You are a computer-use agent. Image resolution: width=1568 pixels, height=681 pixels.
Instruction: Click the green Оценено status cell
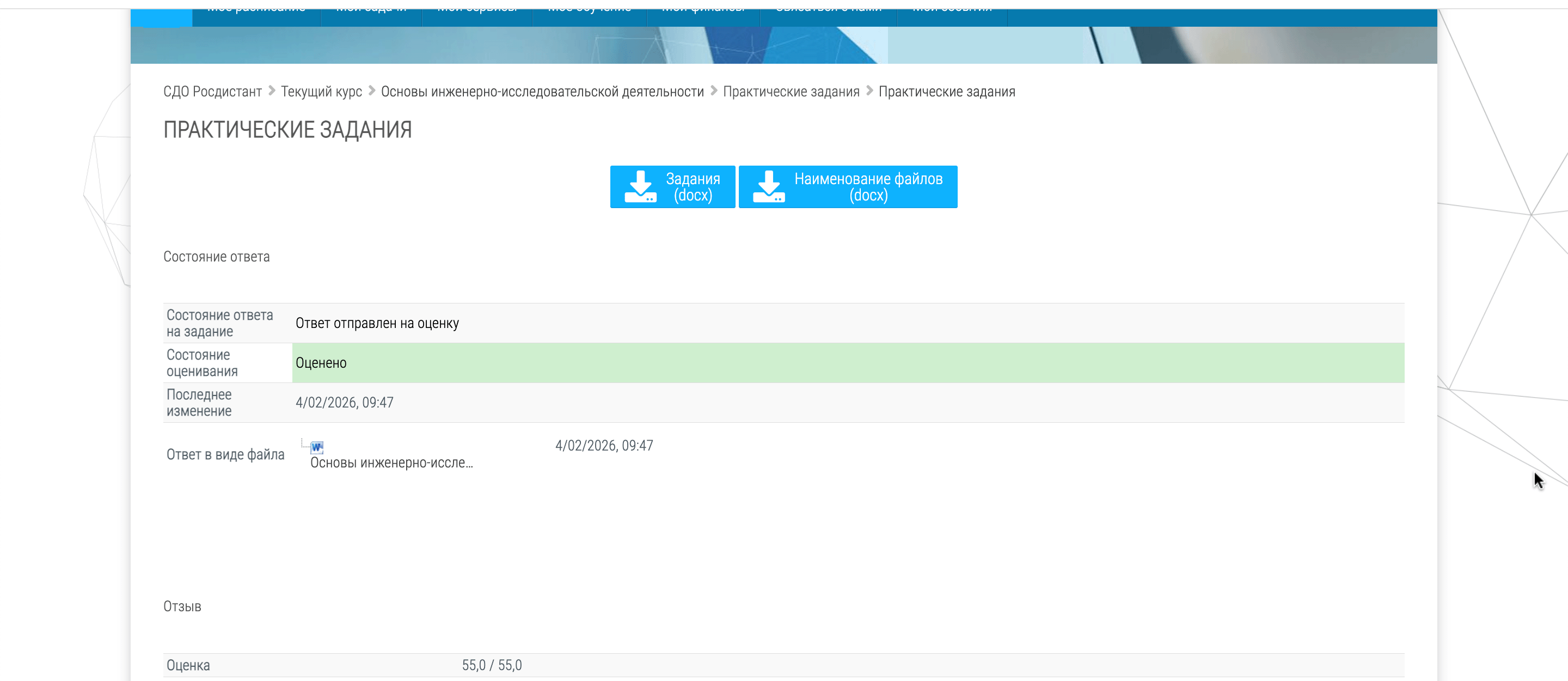(847, 363)
